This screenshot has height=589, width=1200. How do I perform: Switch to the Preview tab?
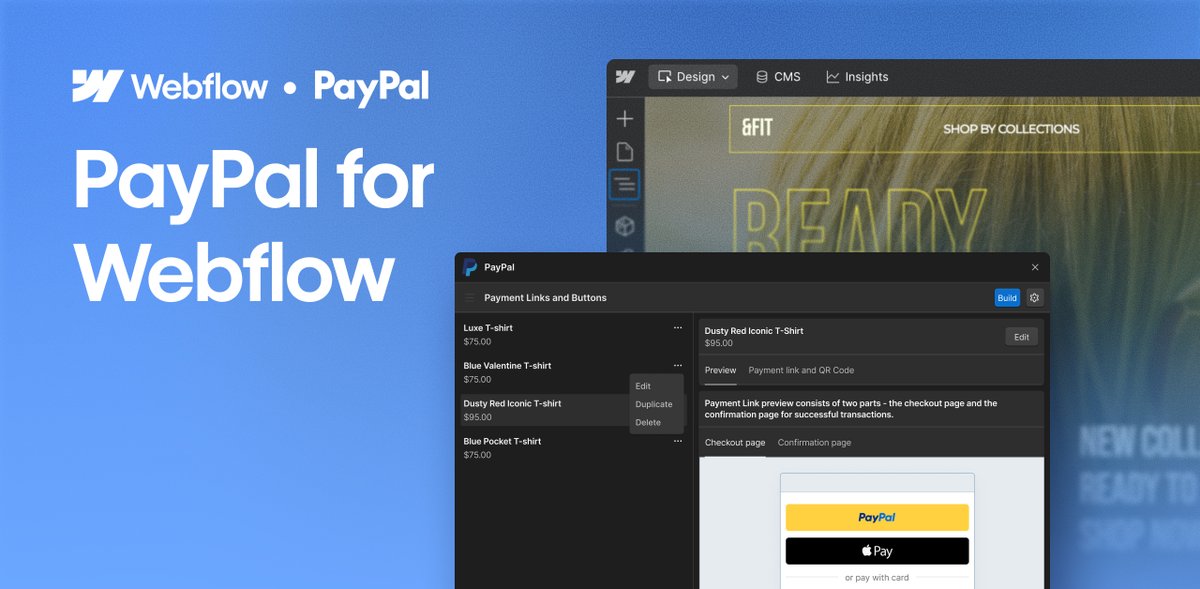(x=720, y=370)
